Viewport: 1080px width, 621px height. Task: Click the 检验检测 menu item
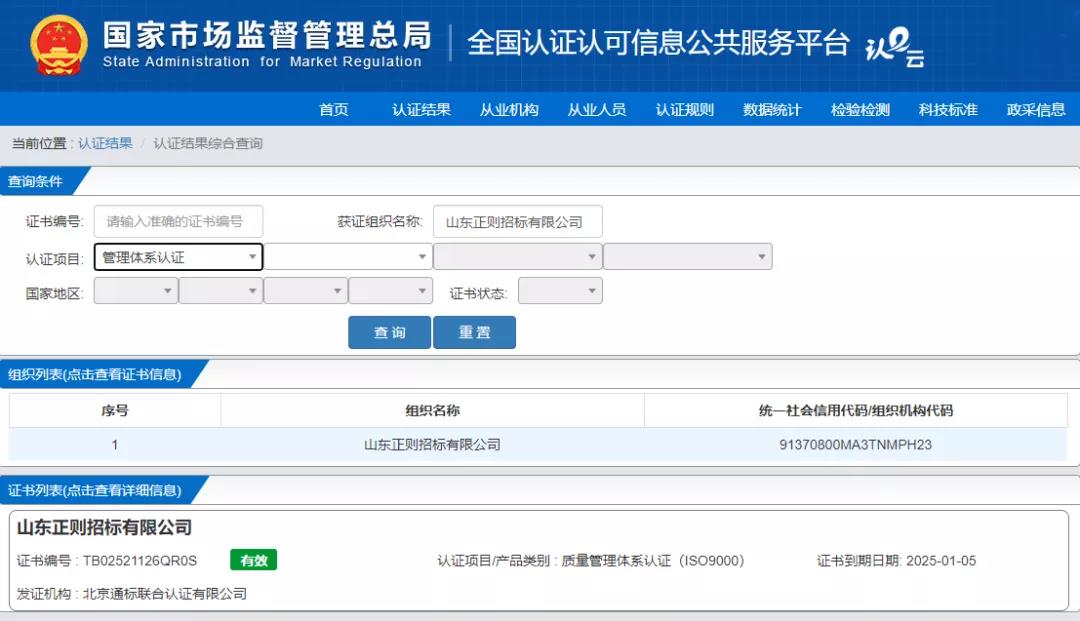click(x=861, y=111)
